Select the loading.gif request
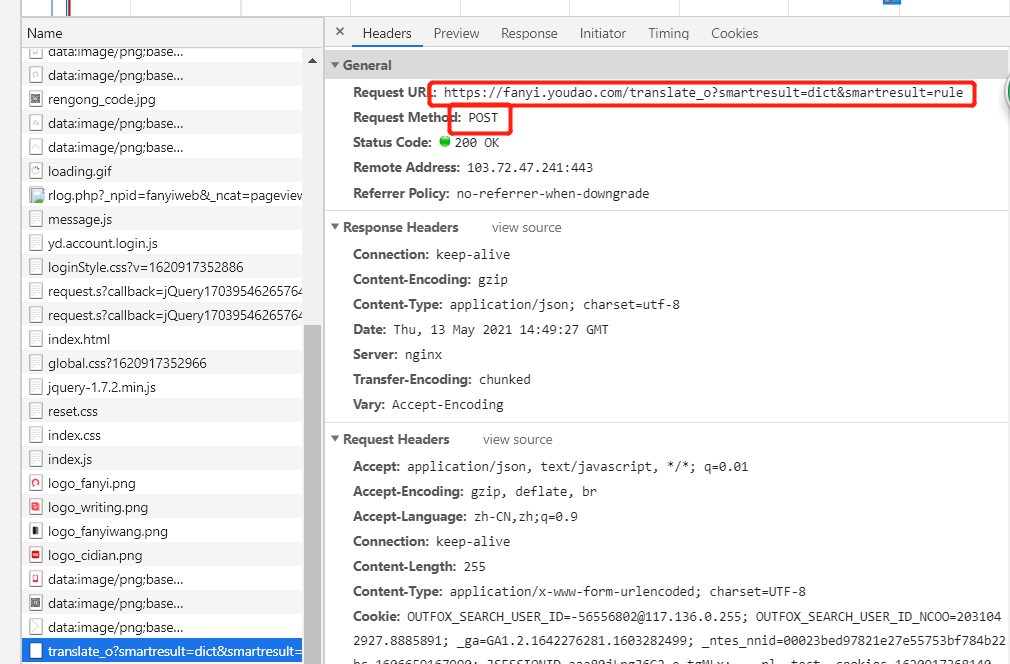The width and height of the screenshot is (1010, 664). point(162,171)
